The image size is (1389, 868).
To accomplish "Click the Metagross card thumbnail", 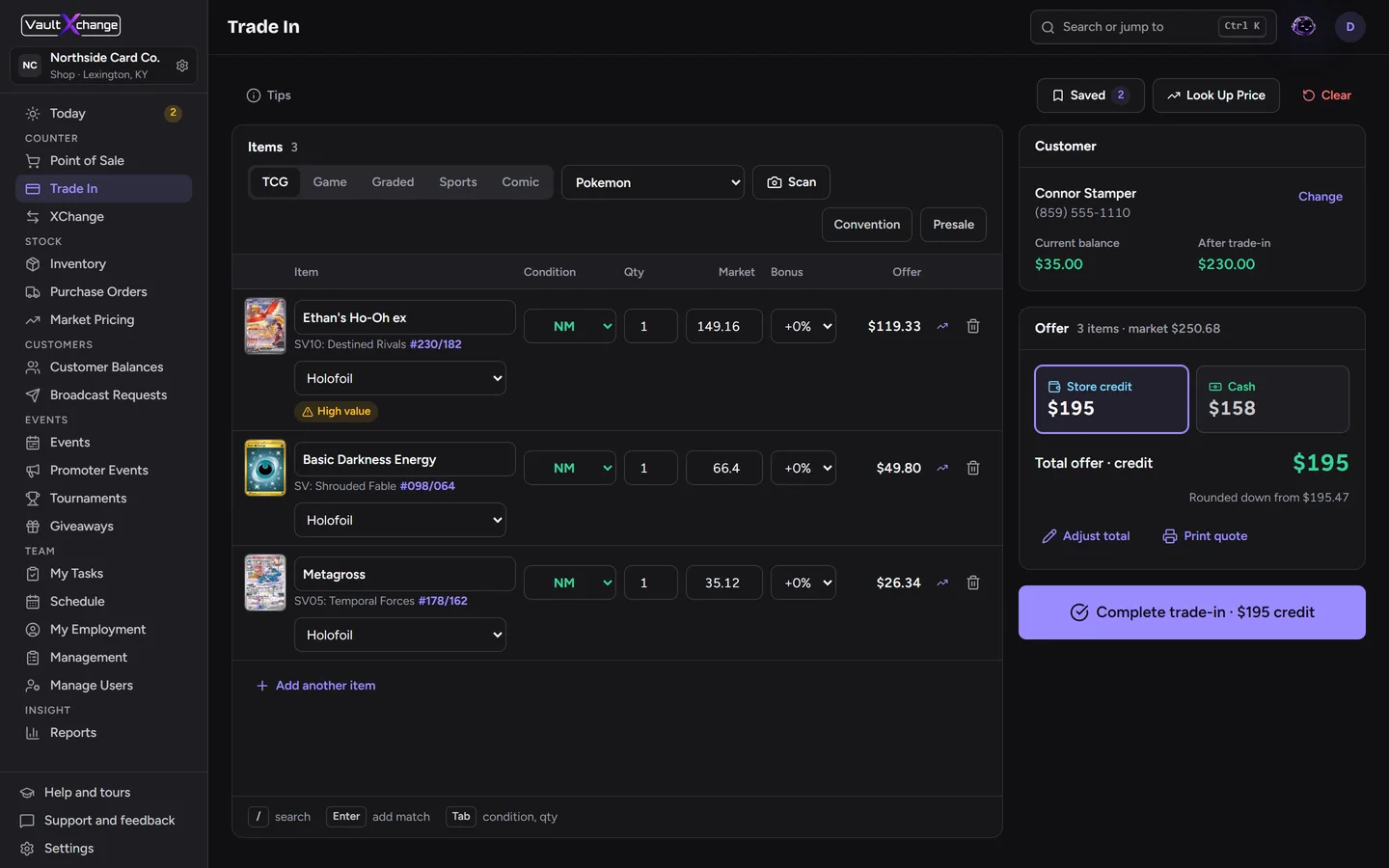I will [265, 583].
